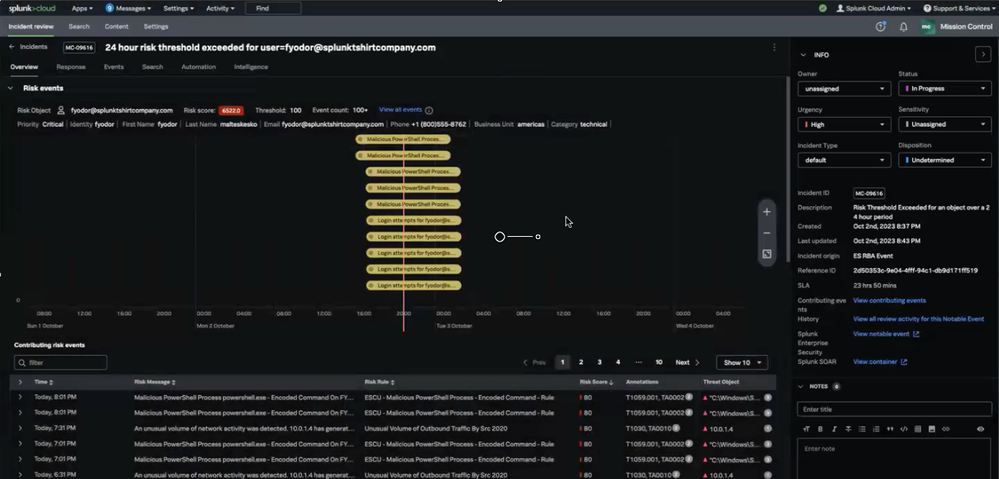Click the risk events filter field
999x479 pixels.
pos(60,362)
